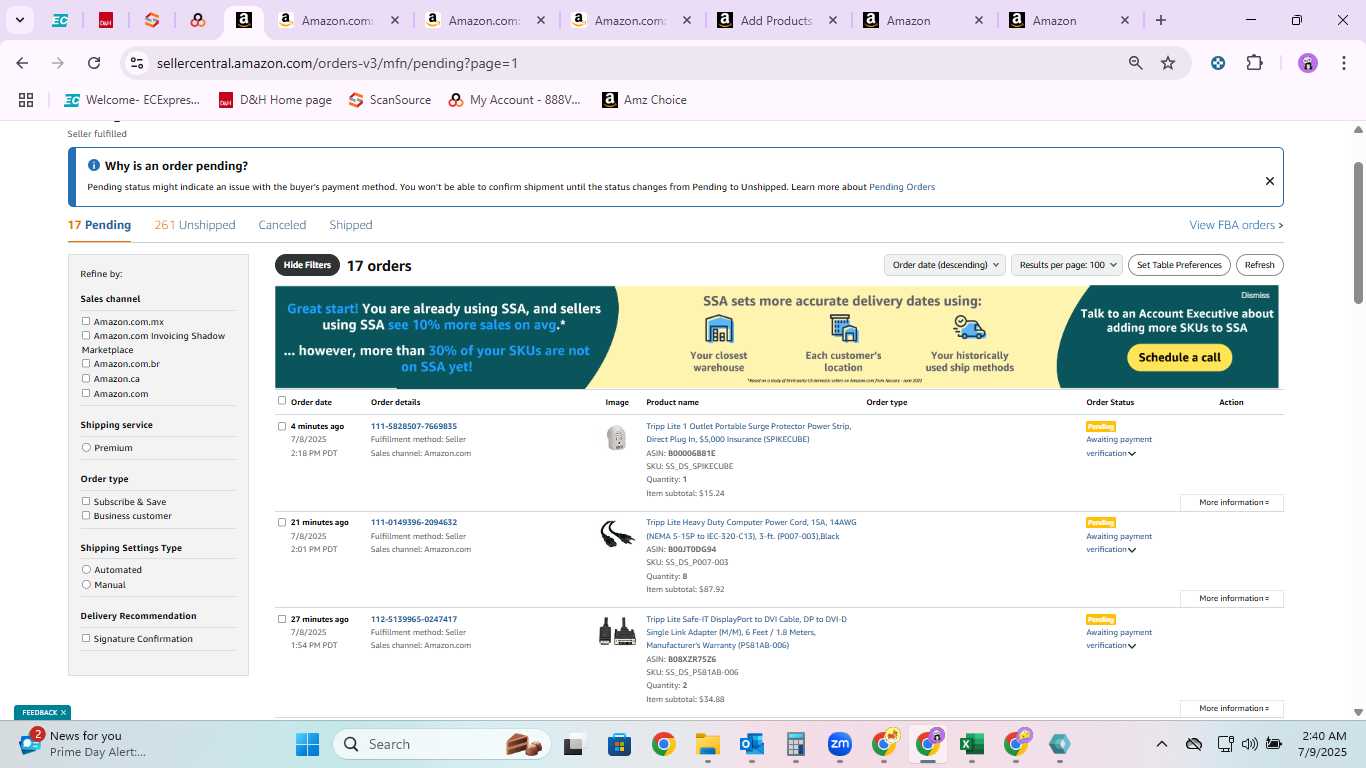Open More information for power cord order

1232,598
